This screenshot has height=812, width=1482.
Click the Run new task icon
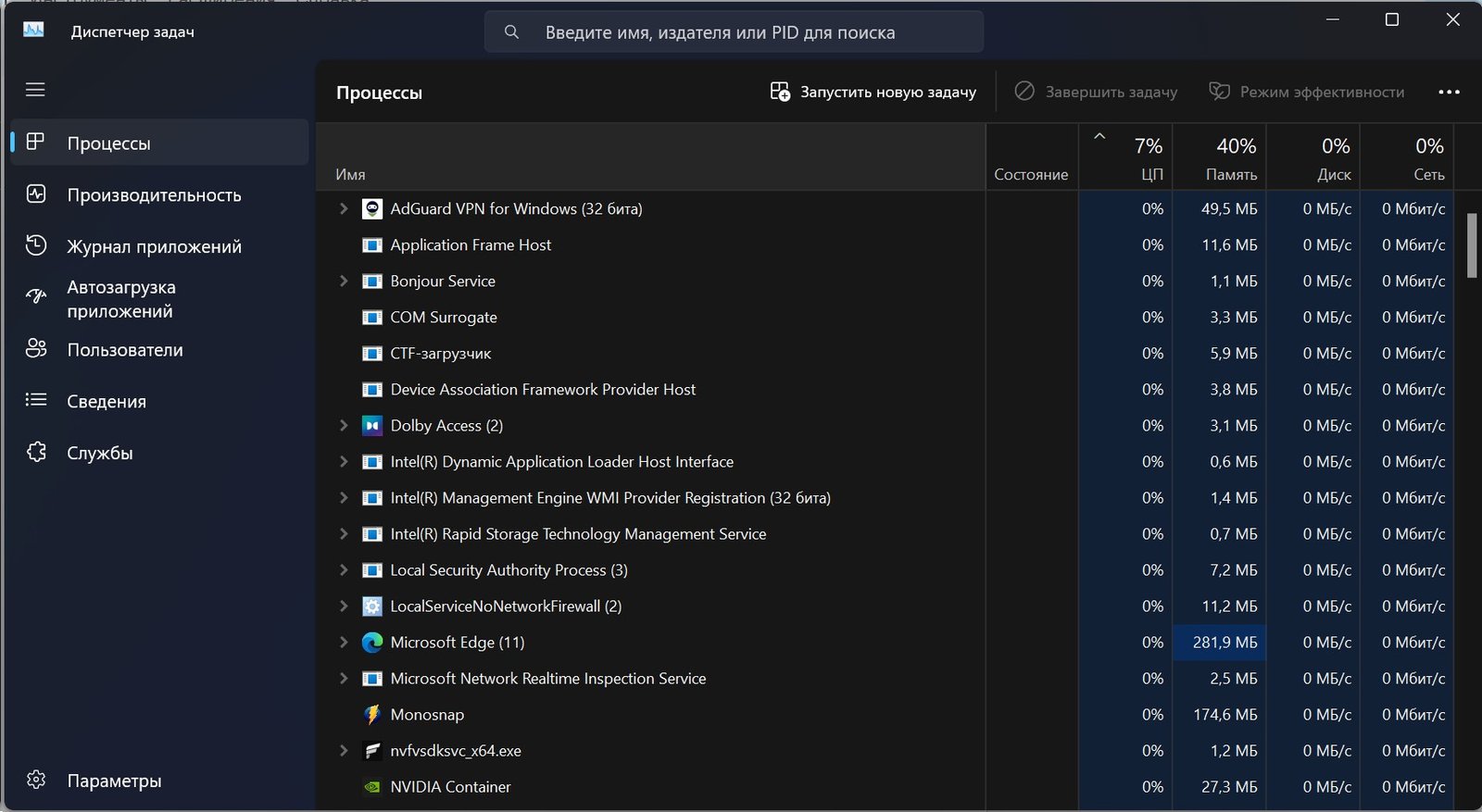[x=780, y=92]
